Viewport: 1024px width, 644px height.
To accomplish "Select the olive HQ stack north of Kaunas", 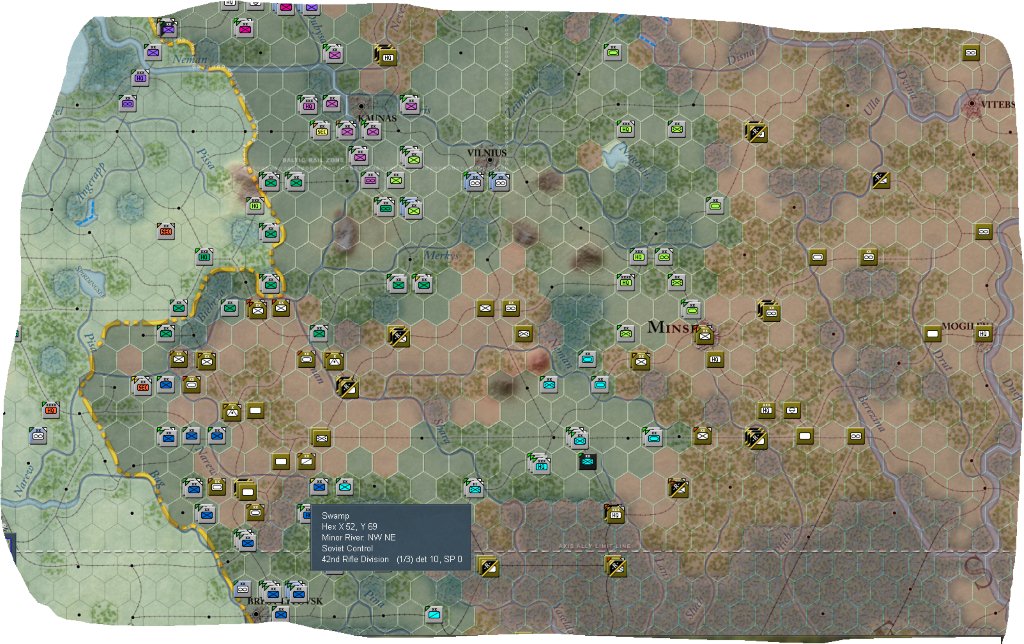I will tap(386, 56).
